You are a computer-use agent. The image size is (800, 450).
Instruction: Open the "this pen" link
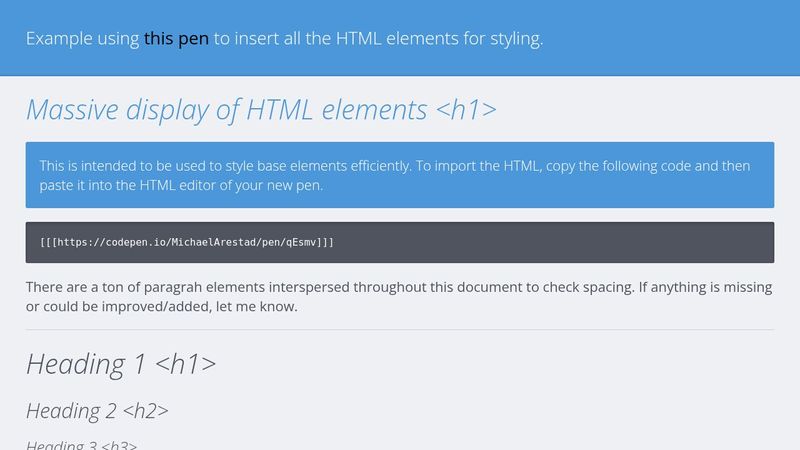coord(176,39)
